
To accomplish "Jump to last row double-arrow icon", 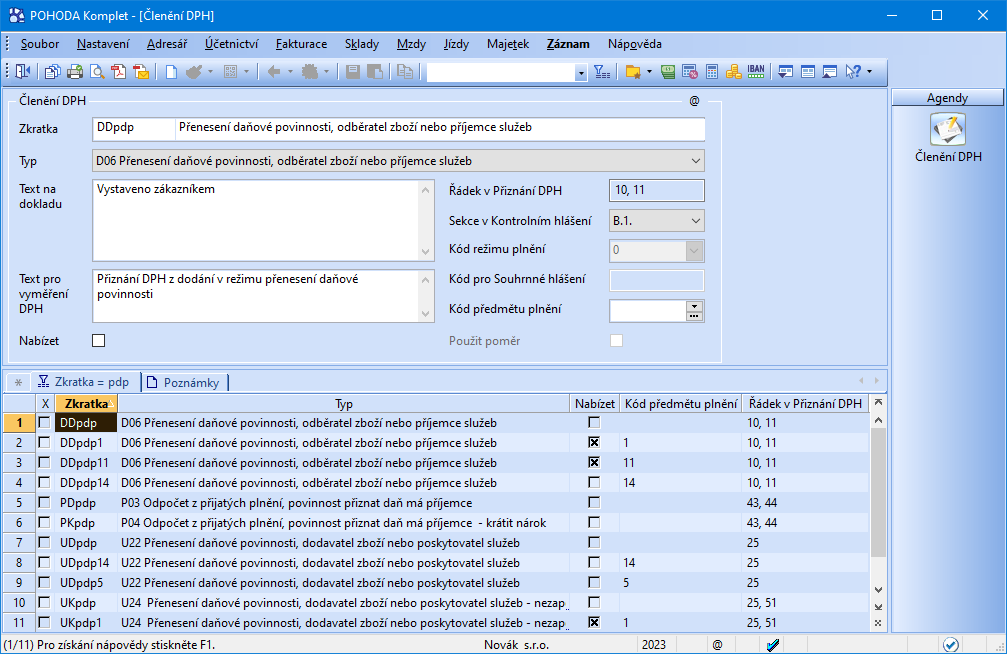I will point(878,607).
